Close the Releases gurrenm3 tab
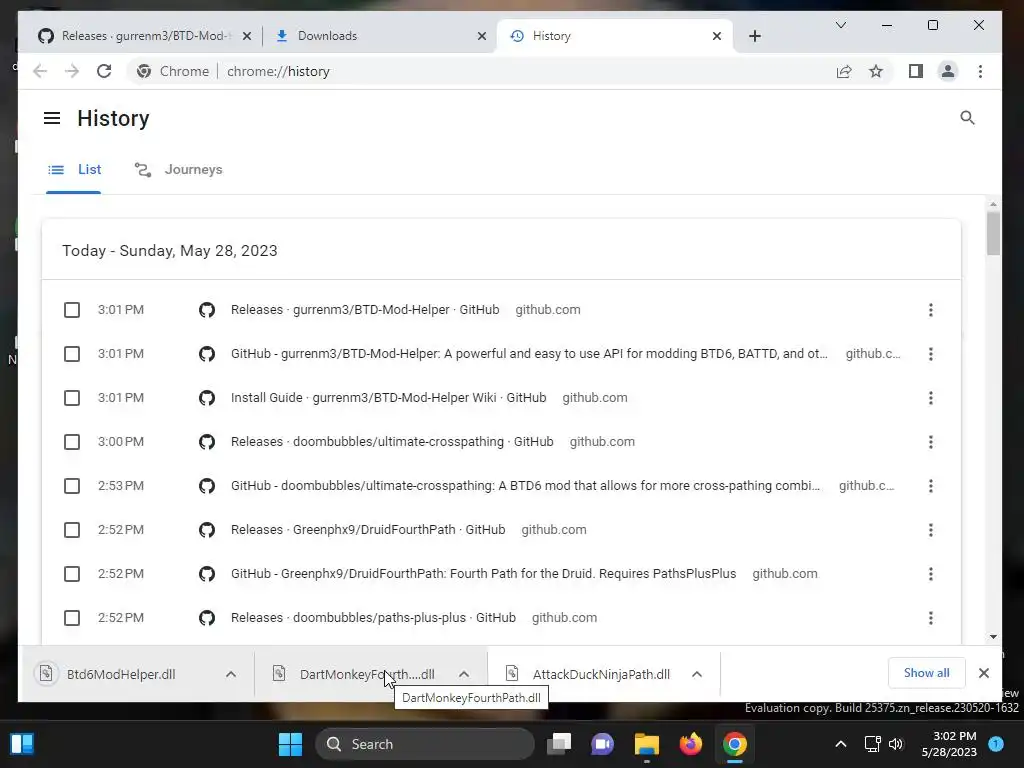The image size is (1024, 768). 247,36
